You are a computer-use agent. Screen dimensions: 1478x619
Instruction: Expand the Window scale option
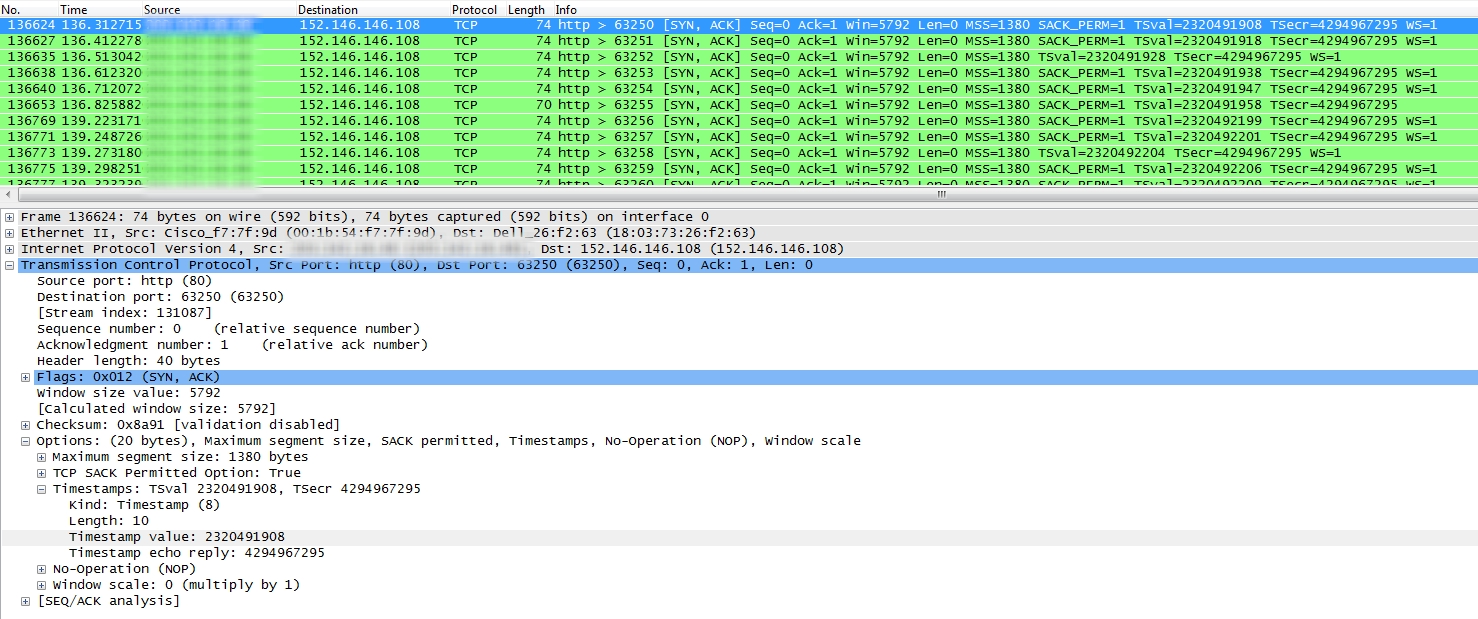pos(42,585)
